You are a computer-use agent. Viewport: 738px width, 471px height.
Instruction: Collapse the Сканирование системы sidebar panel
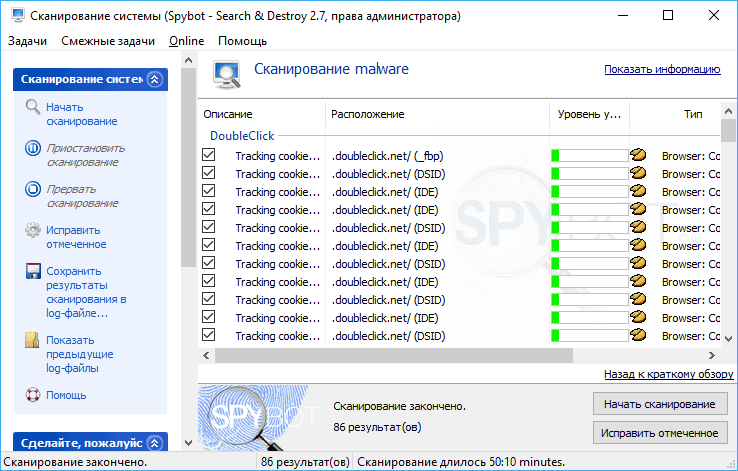155,79
